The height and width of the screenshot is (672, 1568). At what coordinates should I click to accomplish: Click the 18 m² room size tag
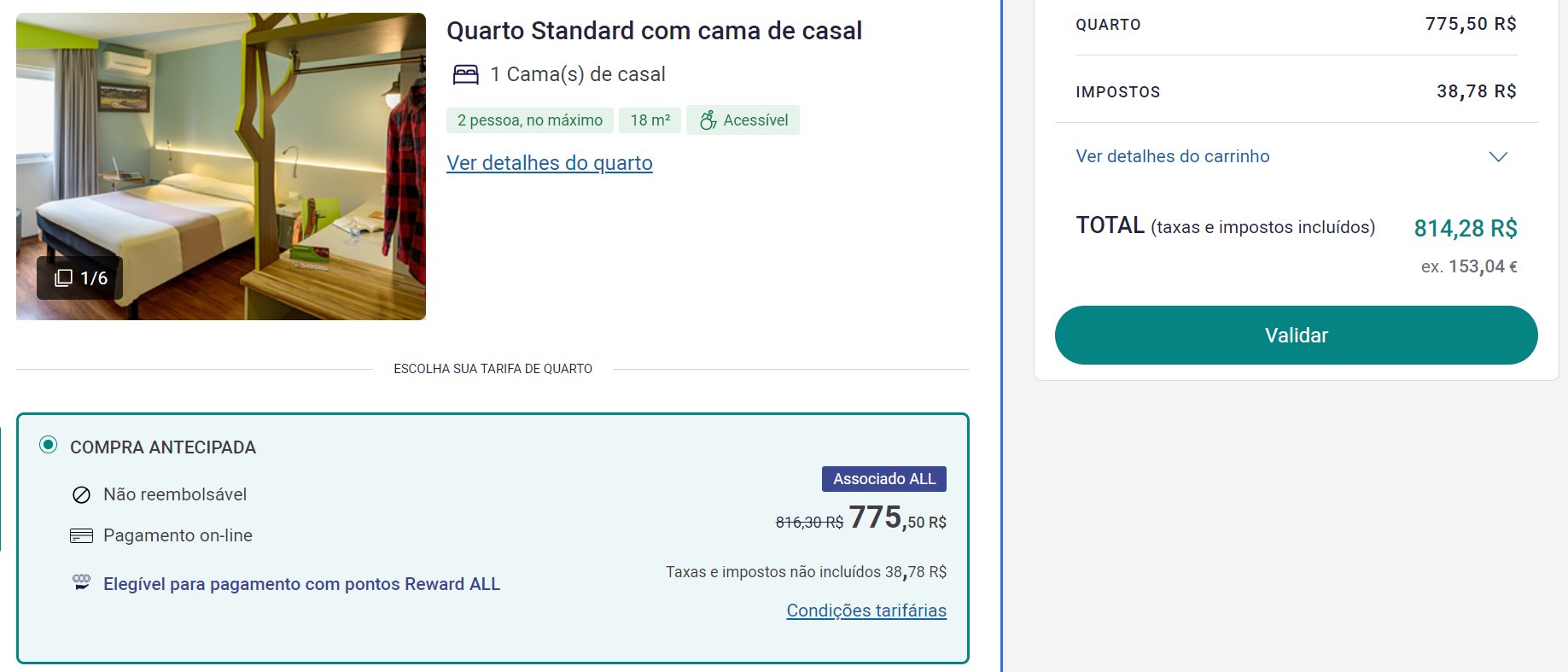coord(650,120)
